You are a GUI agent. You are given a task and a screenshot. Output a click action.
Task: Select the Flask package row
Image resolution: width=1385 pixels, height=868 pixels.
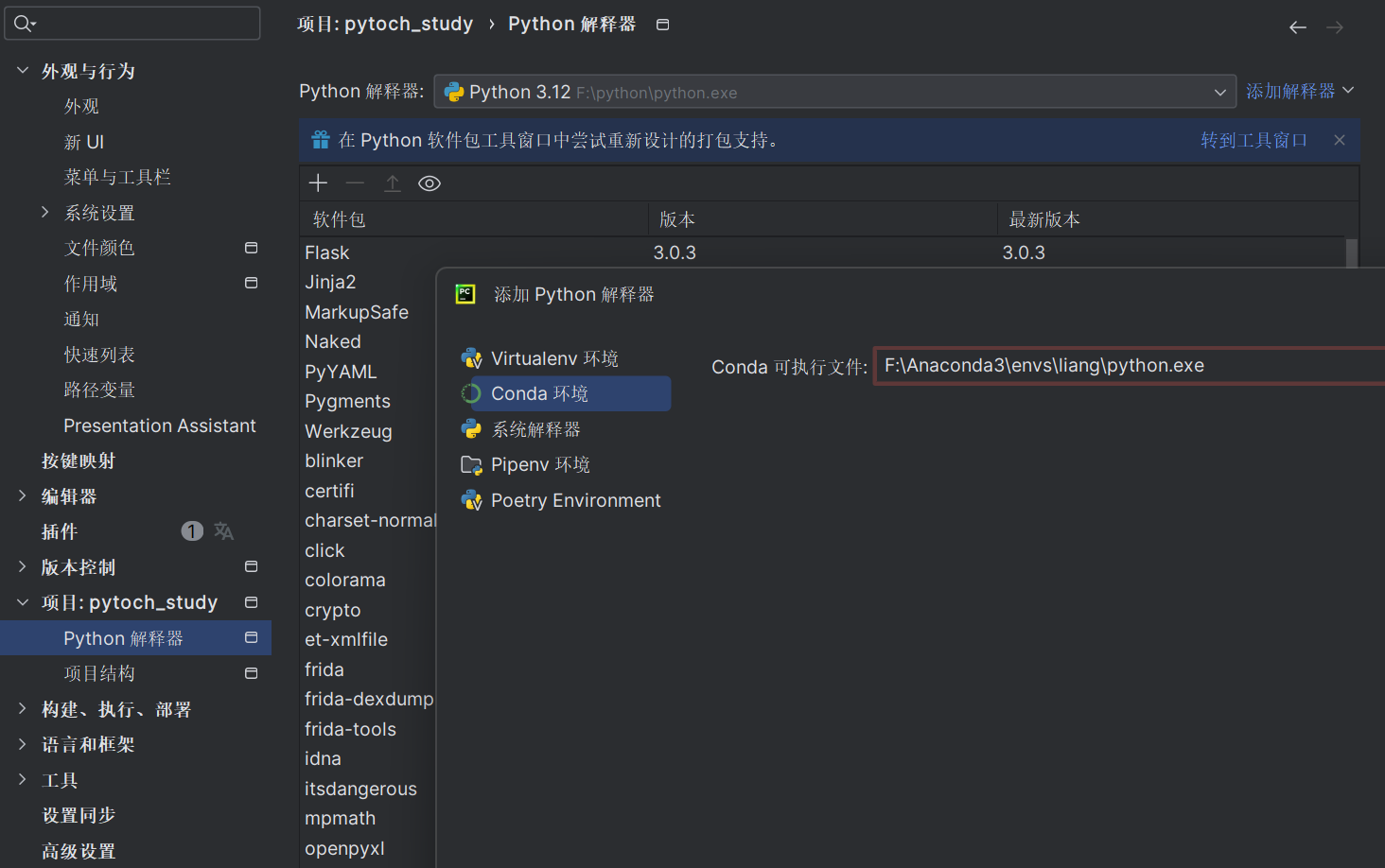tap(822, 252)
